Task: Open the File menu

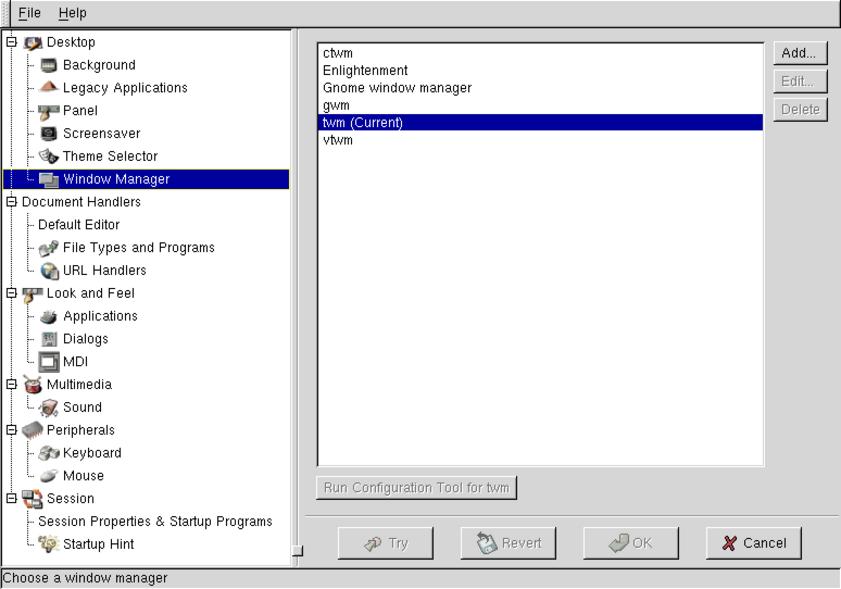Action: coord(29,13)
